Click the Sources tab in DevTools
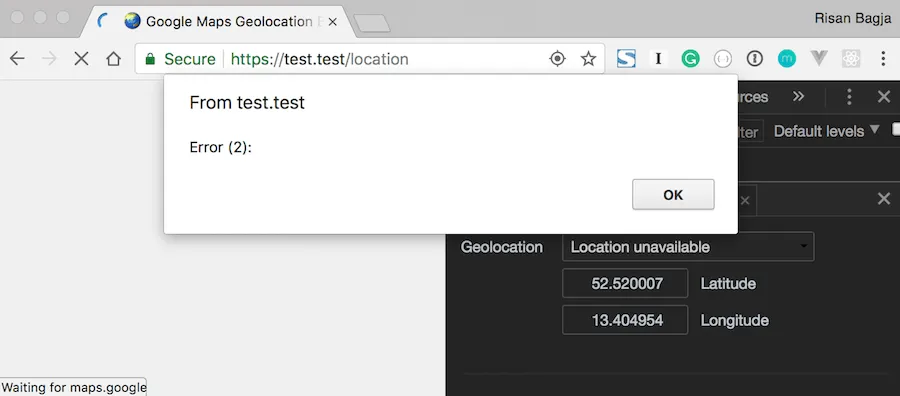This screenshot has height=396, width=900. 752,96
